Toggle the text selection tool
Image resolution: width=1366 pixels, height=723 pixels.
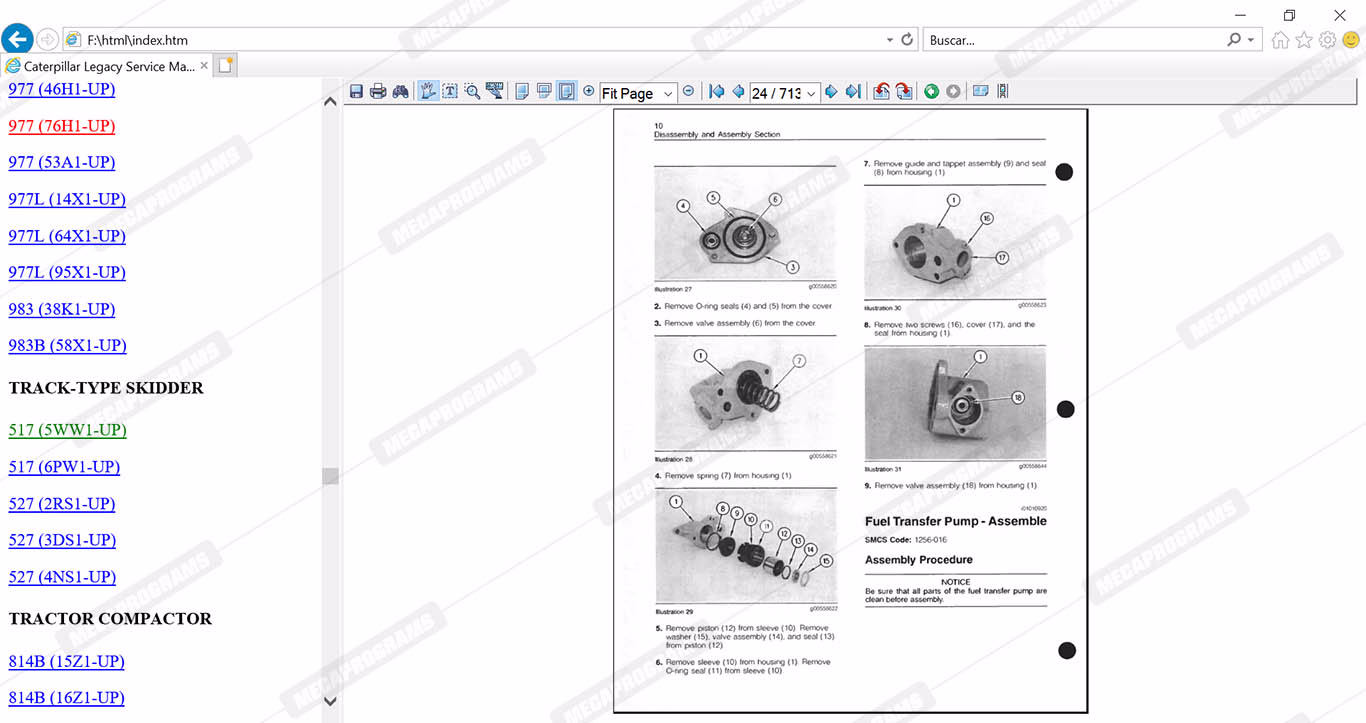click(x=450, y=92)
